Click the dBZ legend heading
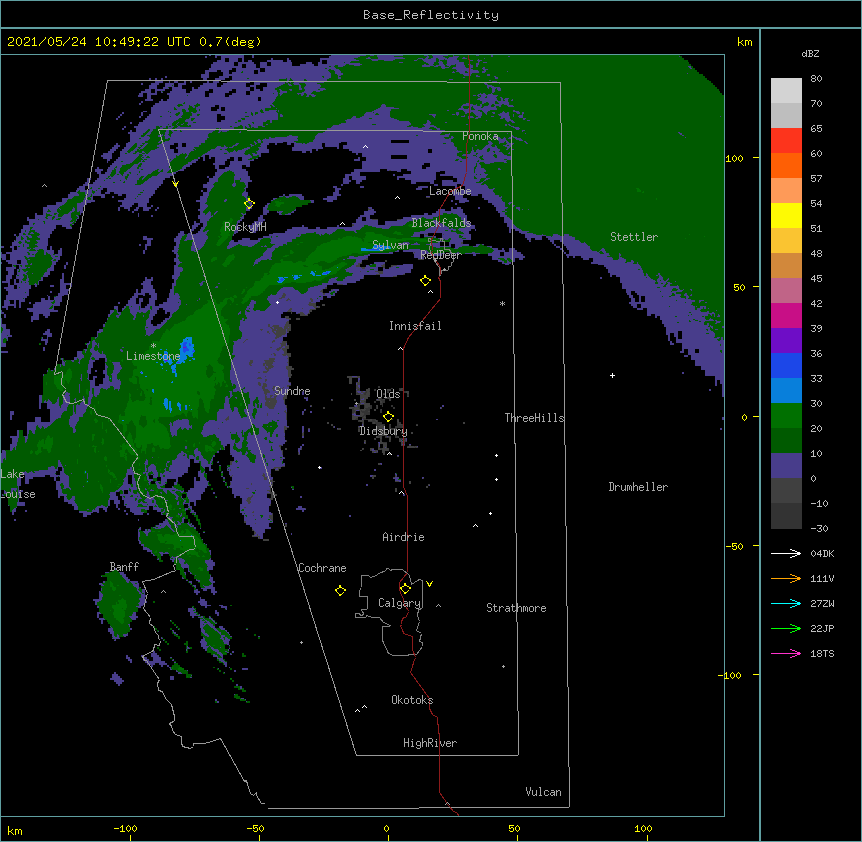Screen dimensions: 862x842 pyautogui.click(x=810, y=54)
